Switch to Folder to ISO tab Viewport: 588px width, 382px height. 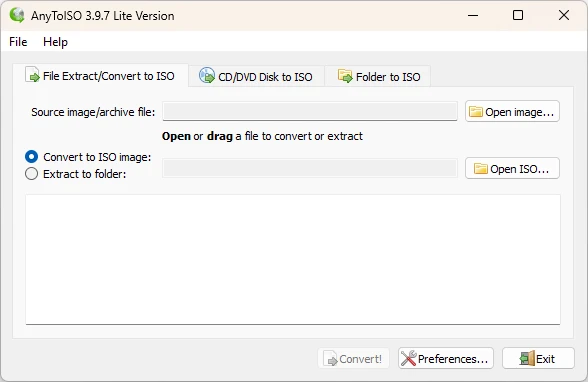click(x=378, y=76)
